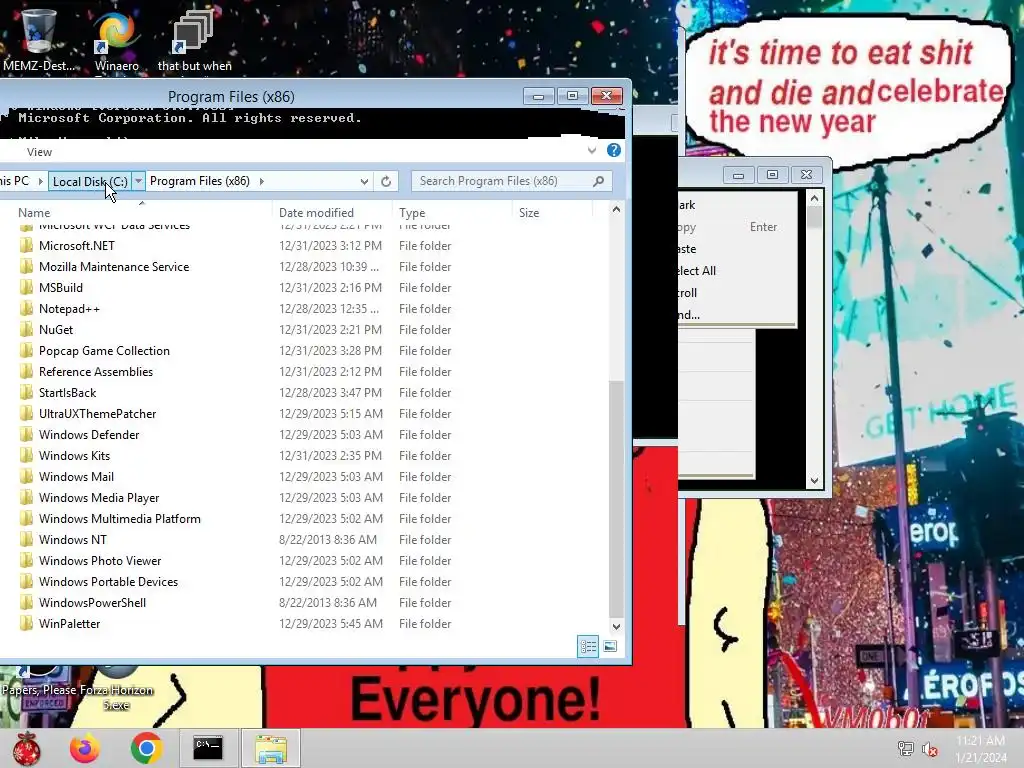Launch Firefox from the taskbar
Screen dimensions: 1024x768
click(x=86, y=748)
